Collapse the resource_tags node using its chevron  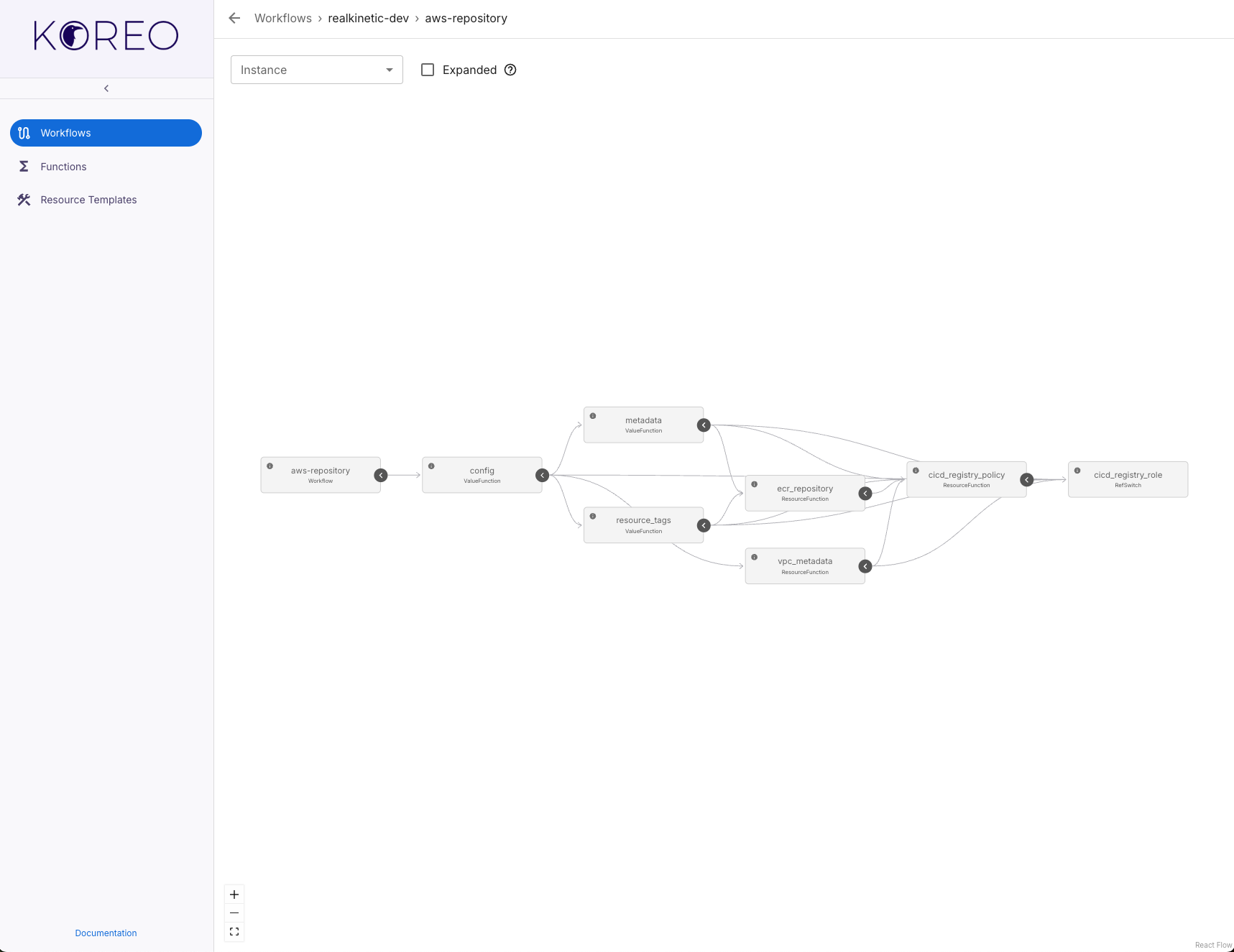[703, 524]
